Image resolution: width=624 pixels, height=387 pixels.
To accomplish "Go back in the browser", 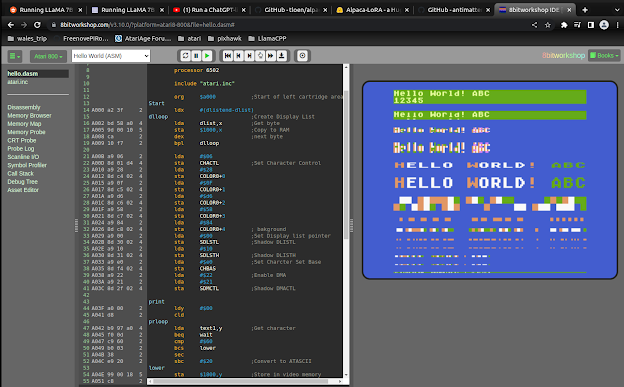I will (x=11, y=25).
